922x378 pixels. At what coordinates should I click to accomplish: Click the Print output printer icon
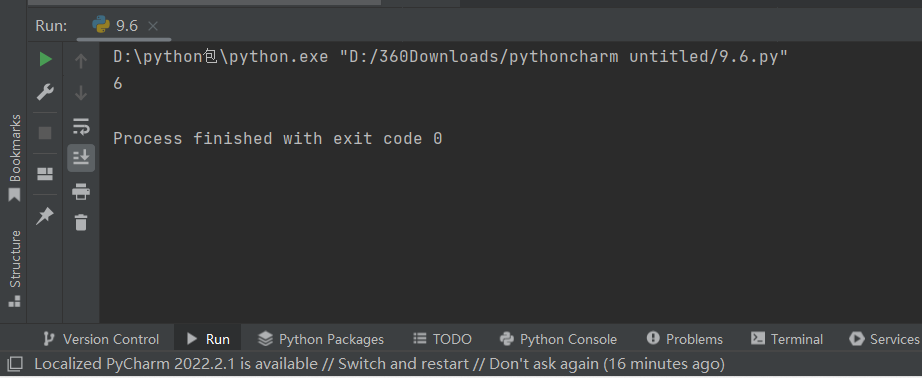pyautogui.click(x=81, y=191)
